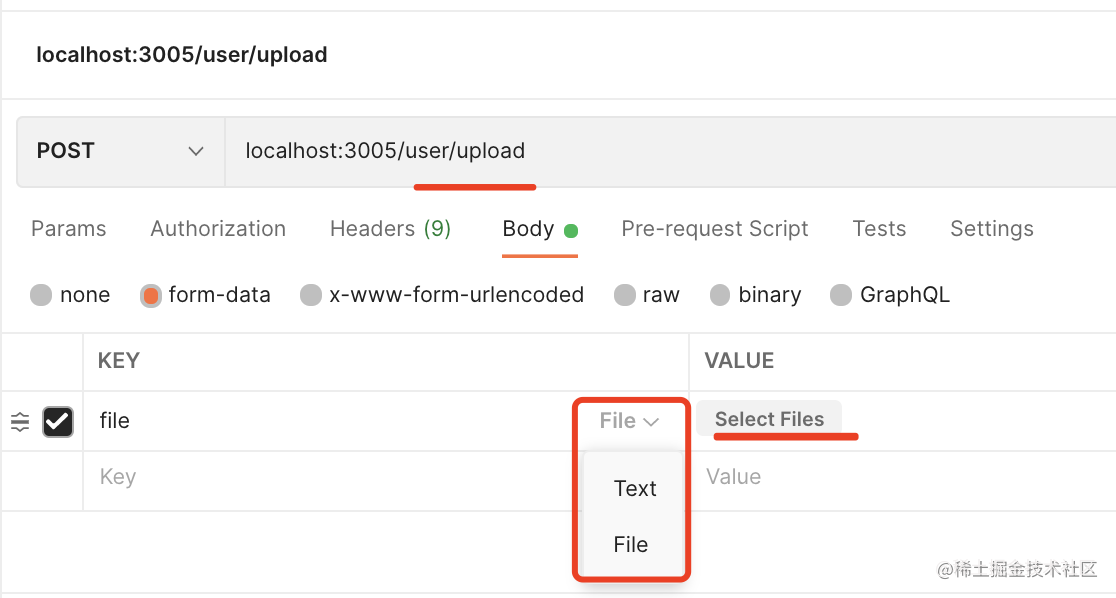Screen dimensions: 1116x598
Task: Click the Select Files button
Action: click(x=769, y=420)
